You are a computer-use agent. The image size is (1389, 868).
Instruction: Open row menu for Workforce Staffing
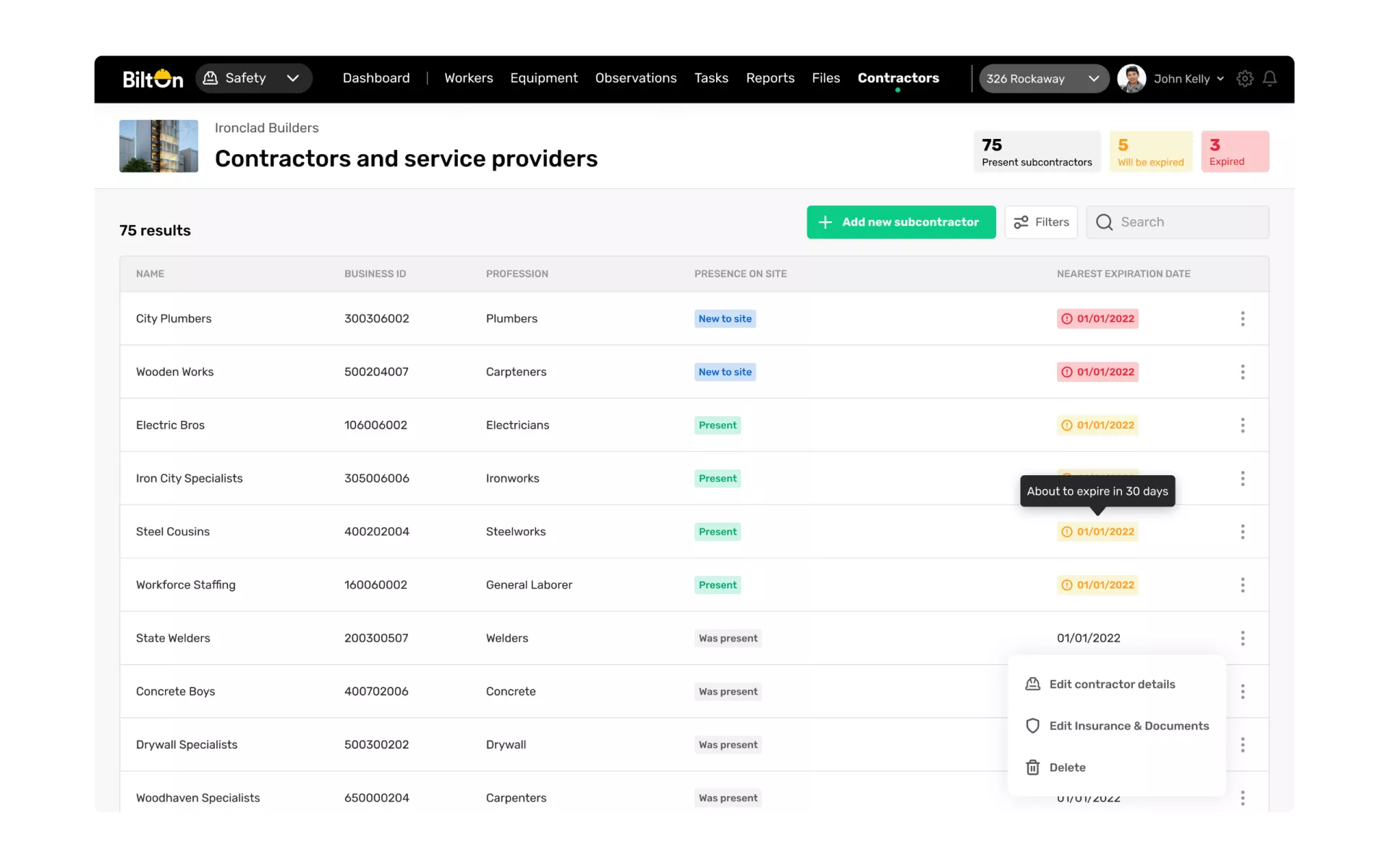[1243, 584]
